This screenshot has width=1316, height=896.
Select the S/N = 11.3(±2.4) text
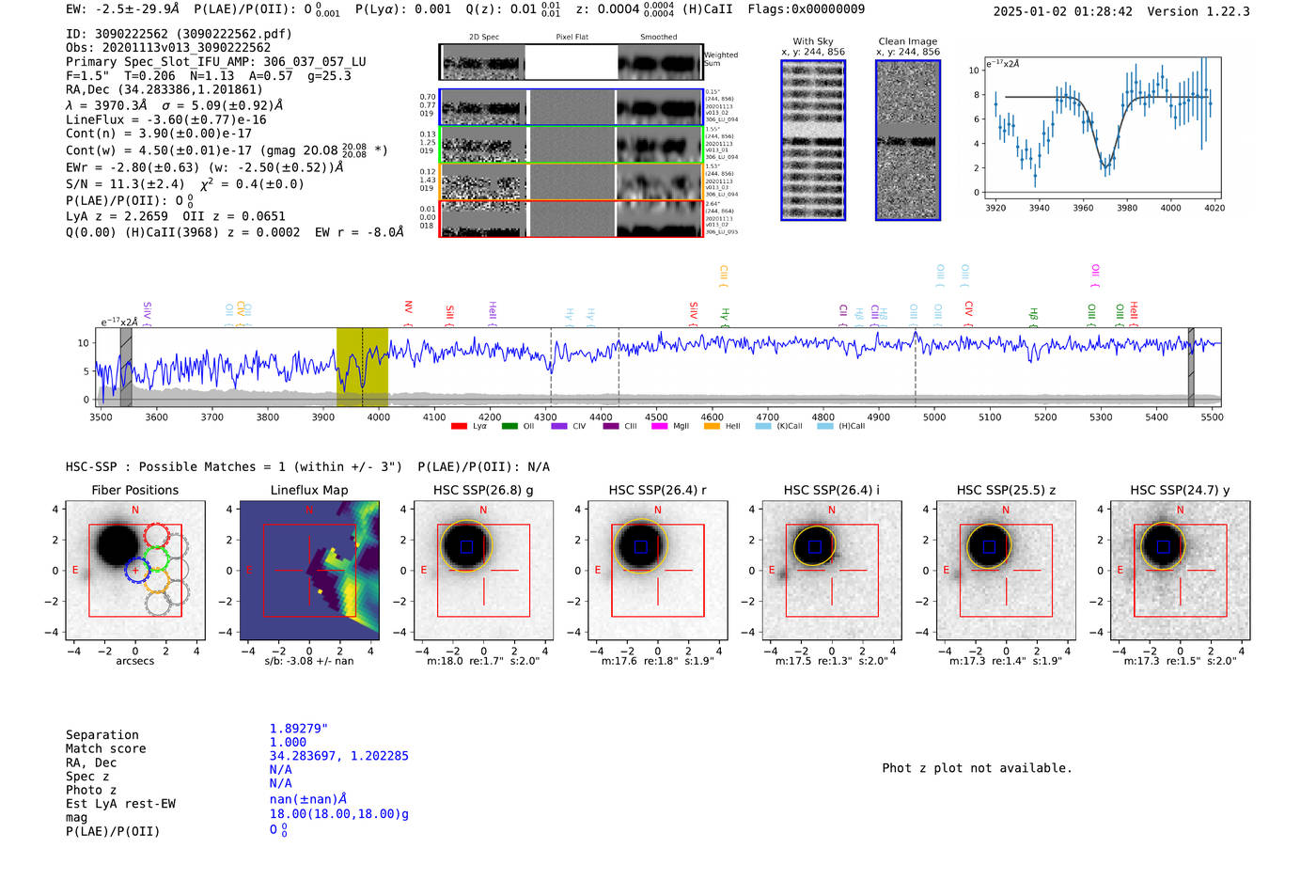(125, 184)
